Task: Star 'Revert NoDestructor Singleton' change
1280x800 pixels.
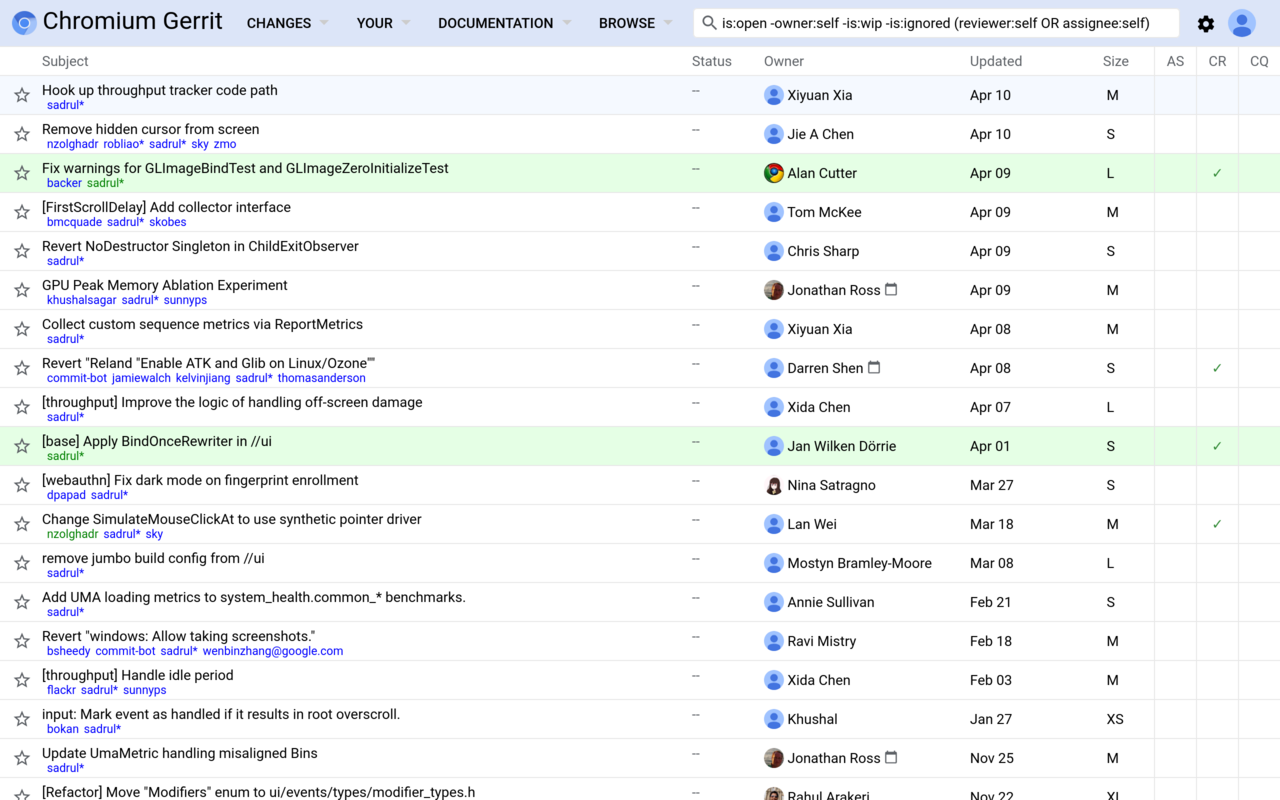Action: pos(22,251)
